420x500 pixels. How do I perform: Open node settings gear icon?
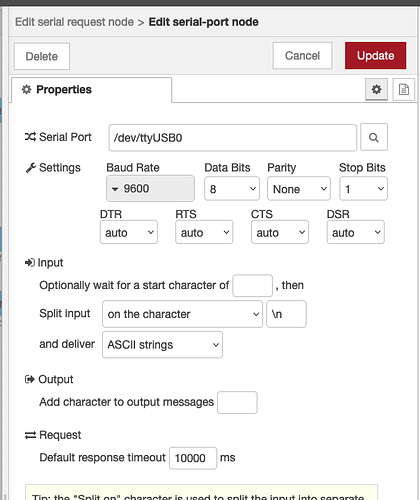(376, 89)
